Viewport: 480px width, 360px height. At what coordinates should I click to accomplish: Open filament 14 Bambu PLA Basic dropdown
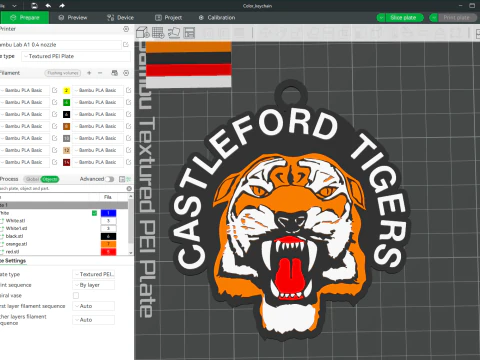point(98,162)
